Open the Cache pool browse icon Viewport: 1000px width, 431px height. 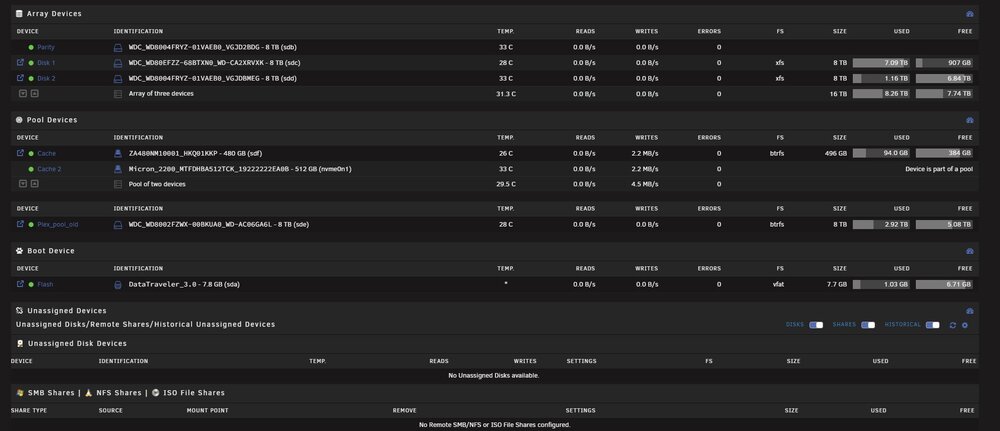[20, 153]
